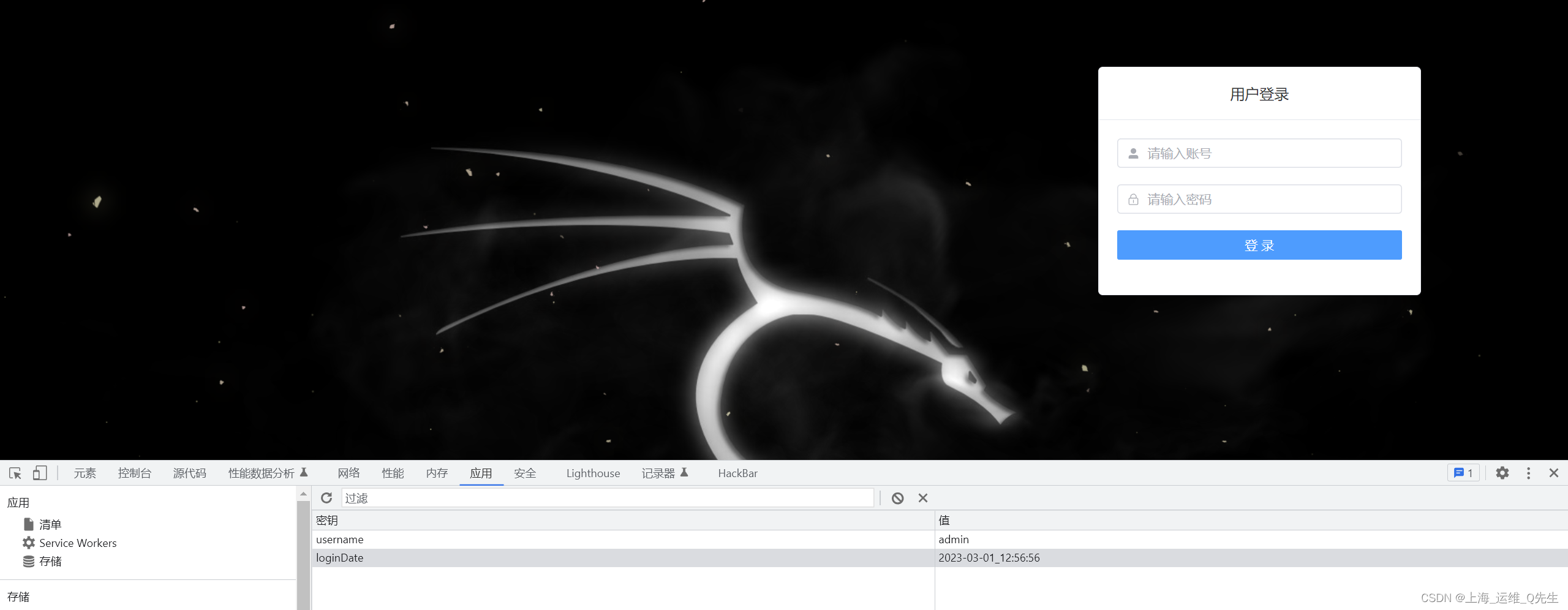Viewport: 1568px width, 610px height.
Task: Open the DevTools more options menu
Action: pyautogui.click(x=1528, y=473)
